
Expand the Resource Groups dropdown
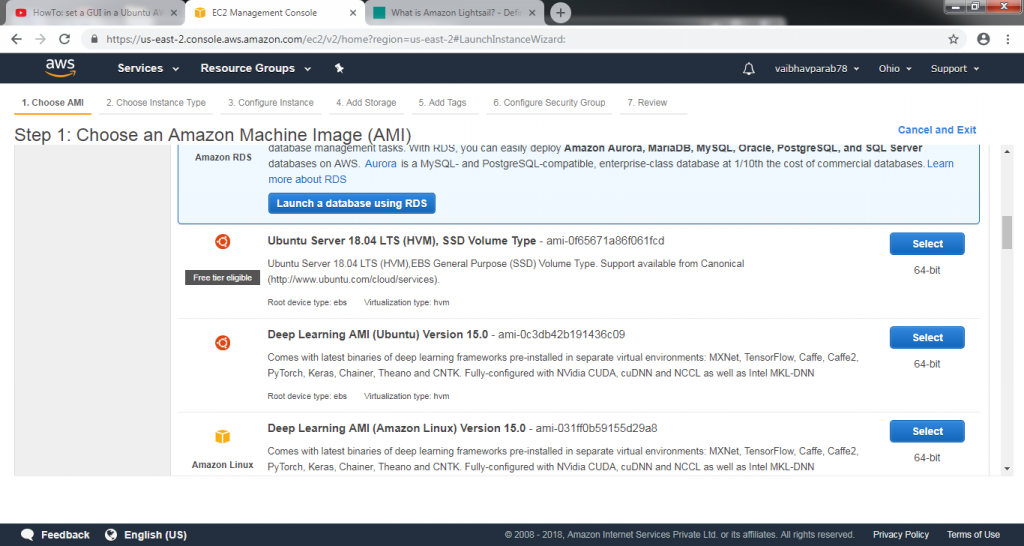click(256, 68)
